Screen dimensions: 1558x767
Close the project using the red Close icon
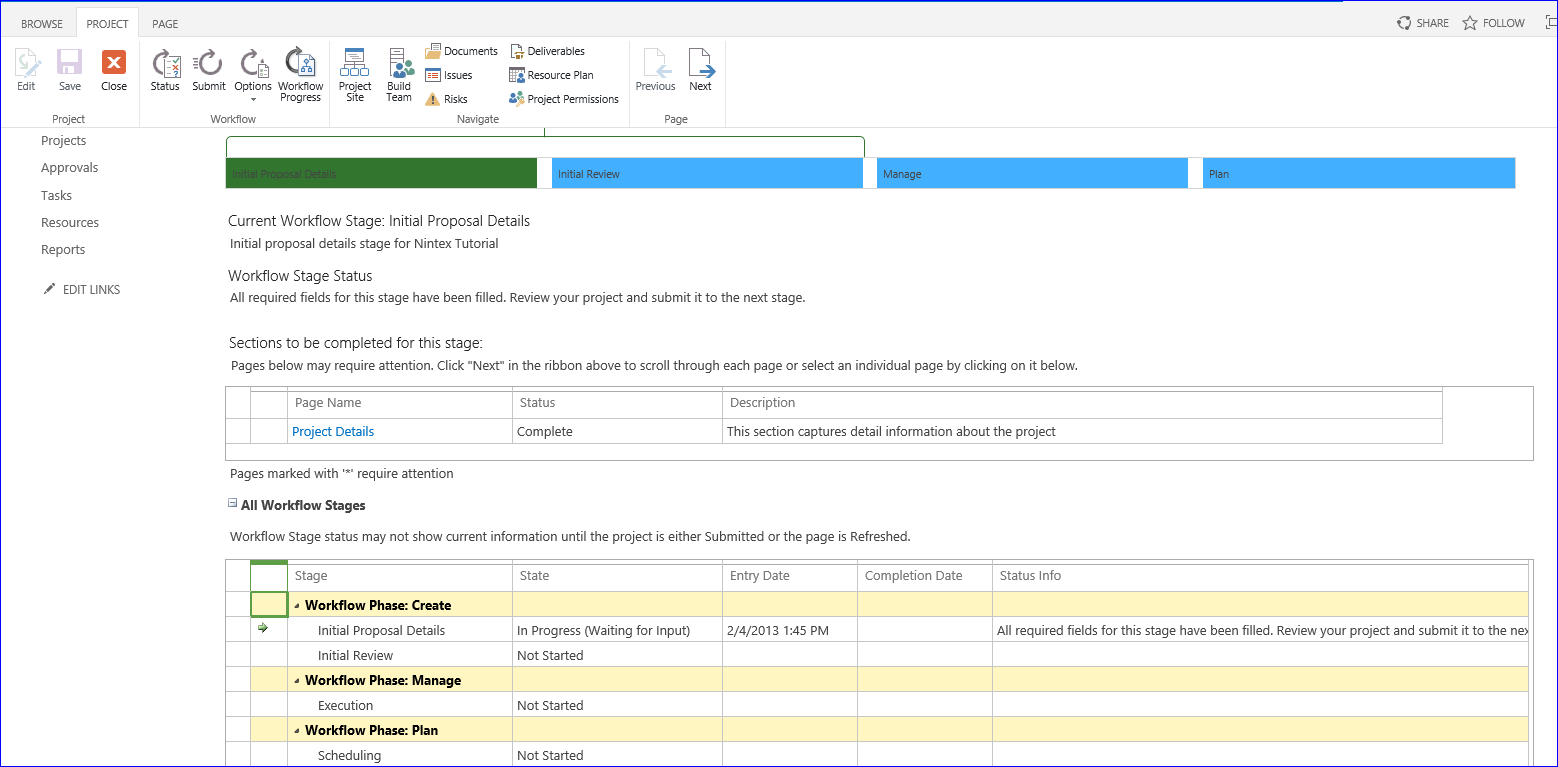[x=114, y=70]
